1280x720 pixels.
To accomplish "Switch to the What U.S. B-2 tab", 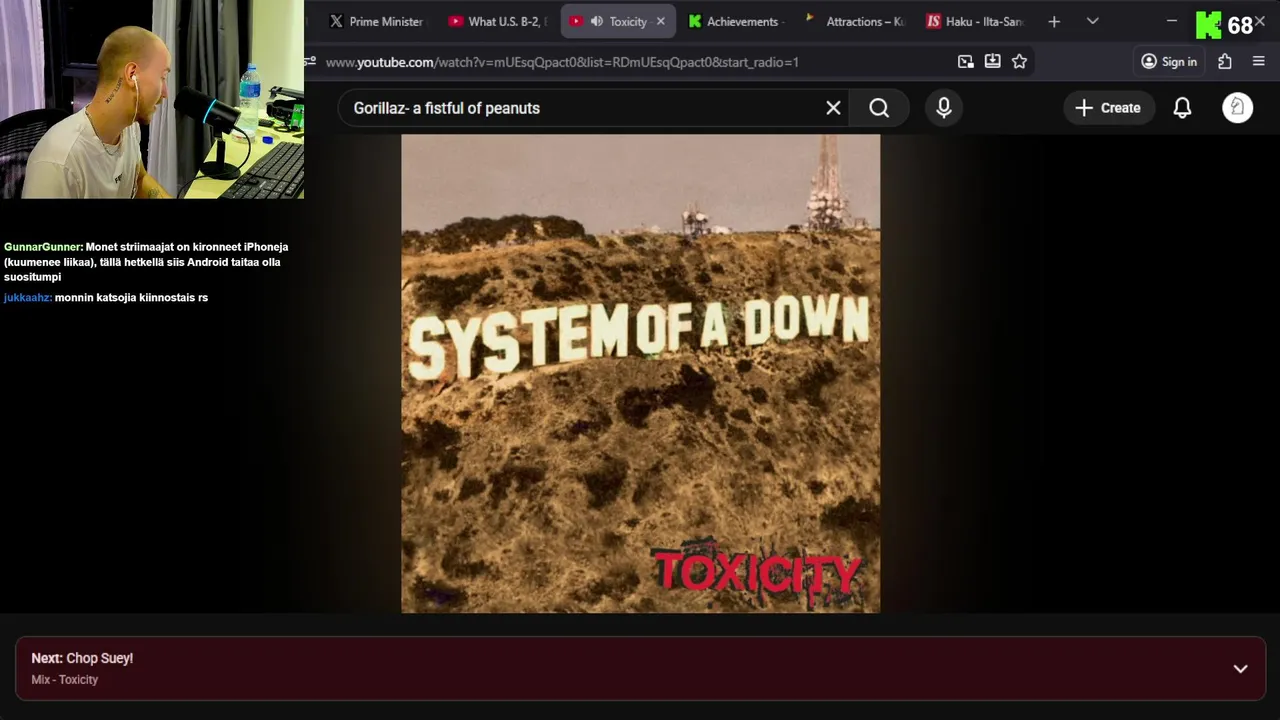I will point(497,21).
